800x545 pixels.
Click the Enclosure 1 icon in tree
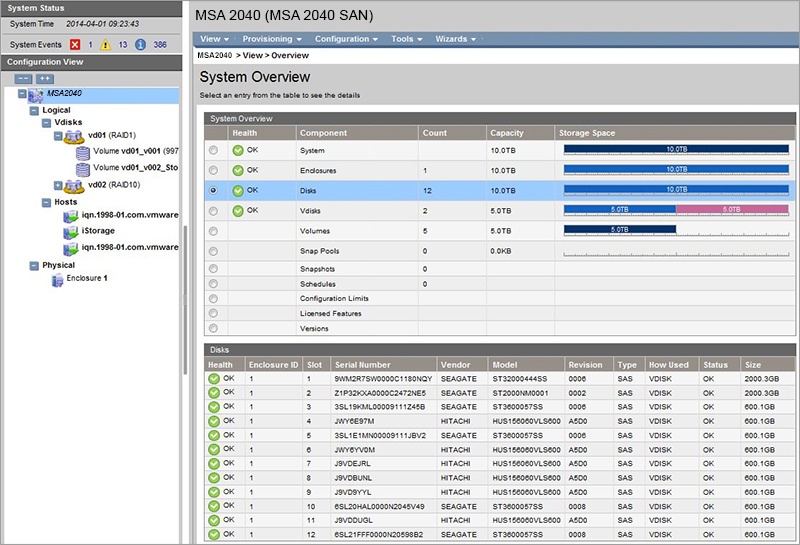click(x=59, y=279)
